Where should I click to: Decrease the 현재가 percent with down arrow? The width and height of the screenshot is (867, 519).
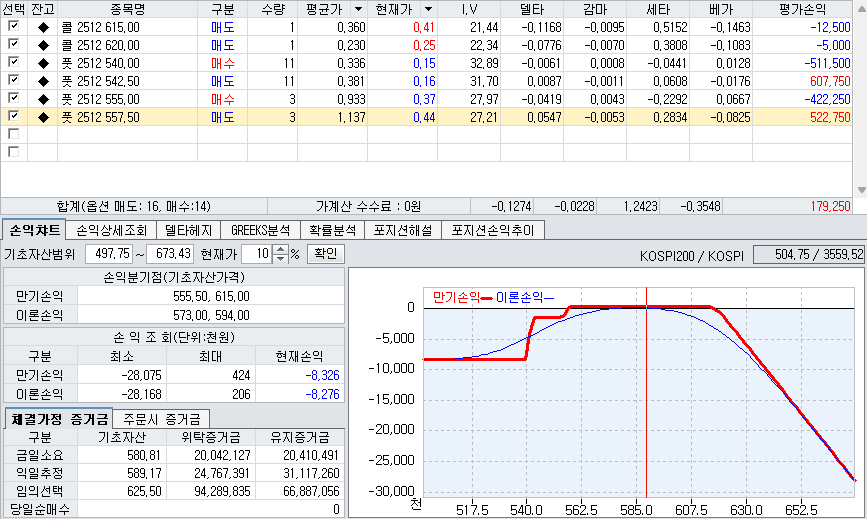tap(281, 259)
